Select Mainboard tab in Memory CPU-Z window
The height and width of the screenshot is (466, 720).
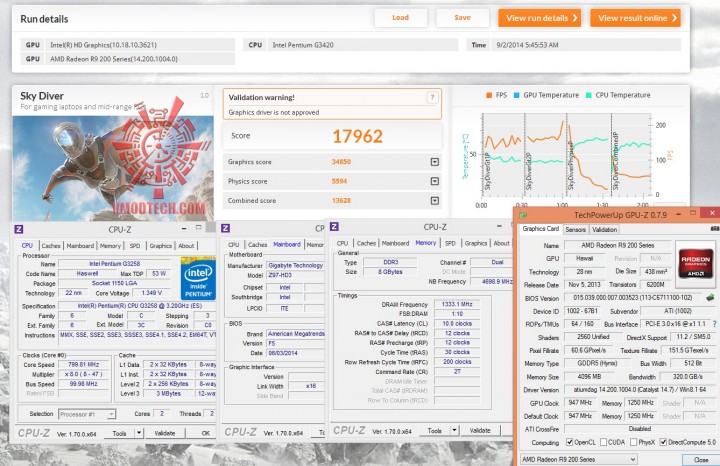coord(395,243)
